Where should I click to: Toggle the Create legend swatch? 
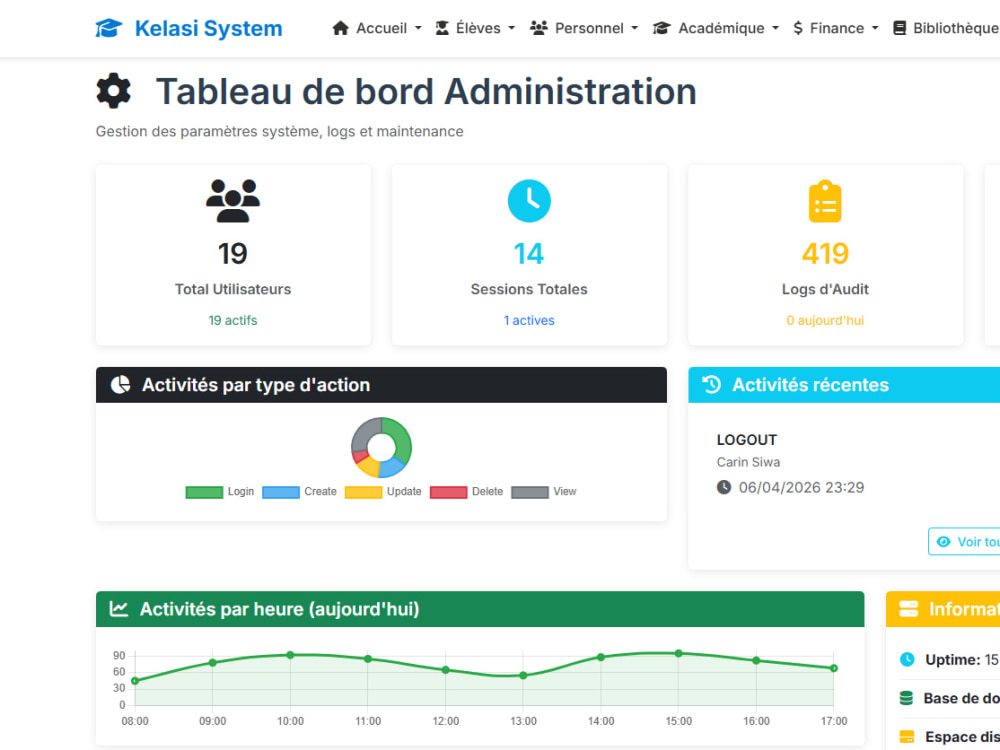[281, 492]
